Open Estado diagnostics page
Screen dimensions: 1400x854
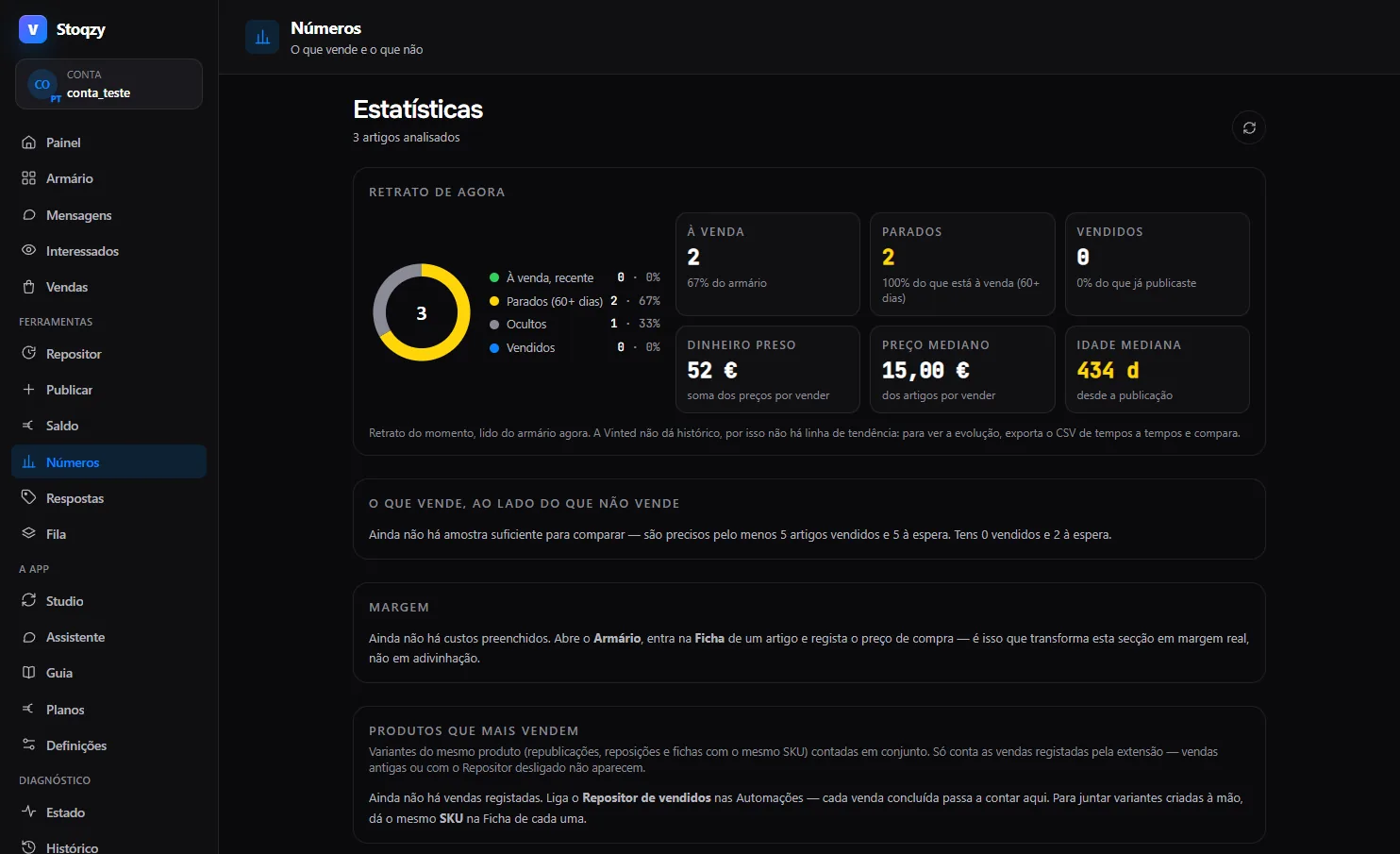tap(108, 812)
